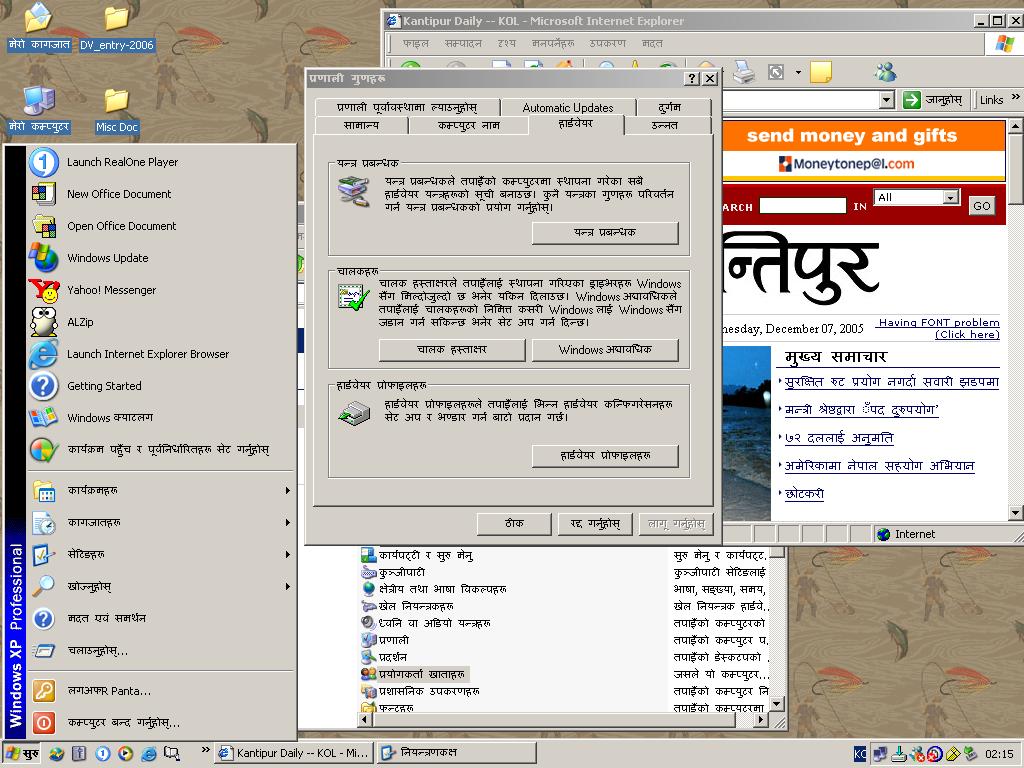Screen dimensions: 1024x768
Task: Launch Internet Explorer Browser shortcut
Action: pos(147,354)
